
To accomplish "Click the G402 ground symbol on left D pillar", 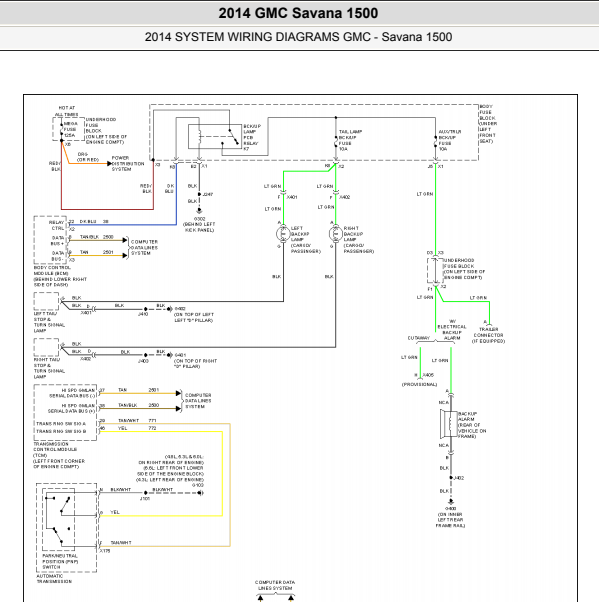I will point(169,309).
